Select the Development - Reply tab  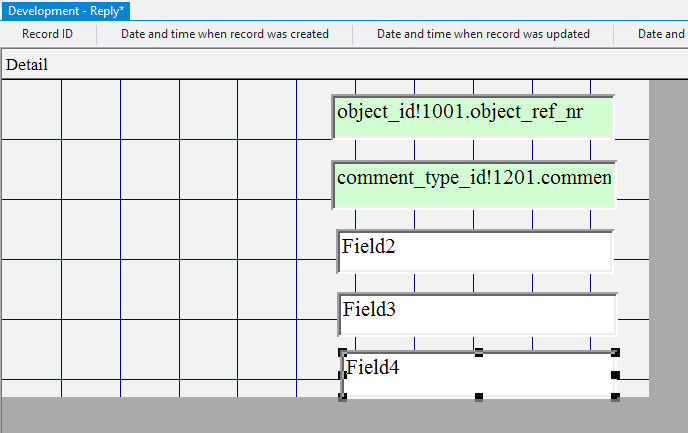pyautogui.click(x=67, y=10)
